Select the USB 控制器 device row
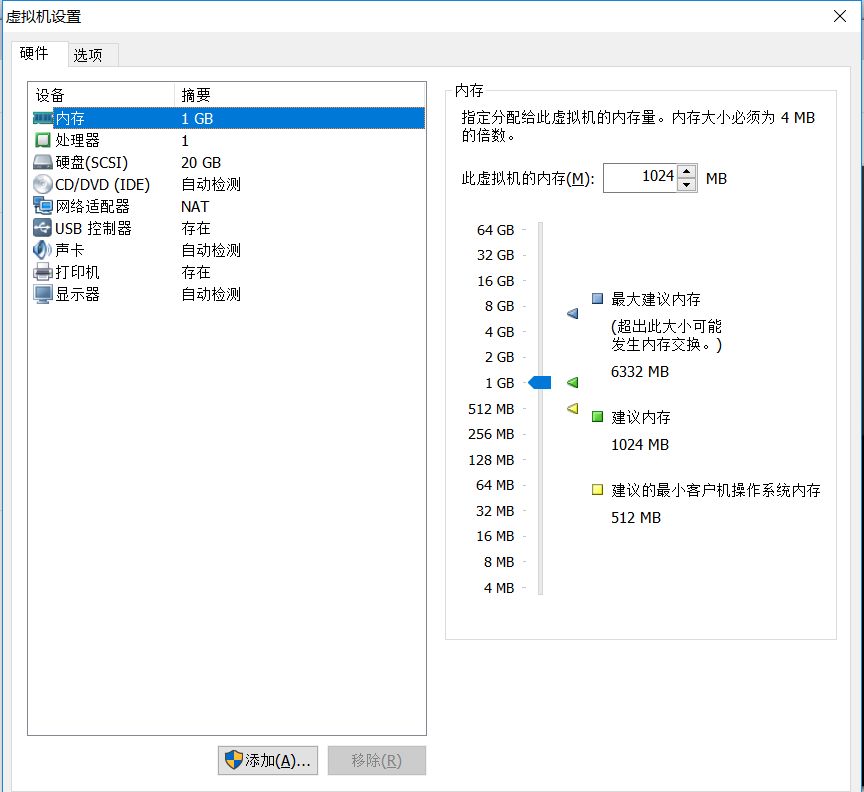864x792 pixels. [x=228, y=228]
